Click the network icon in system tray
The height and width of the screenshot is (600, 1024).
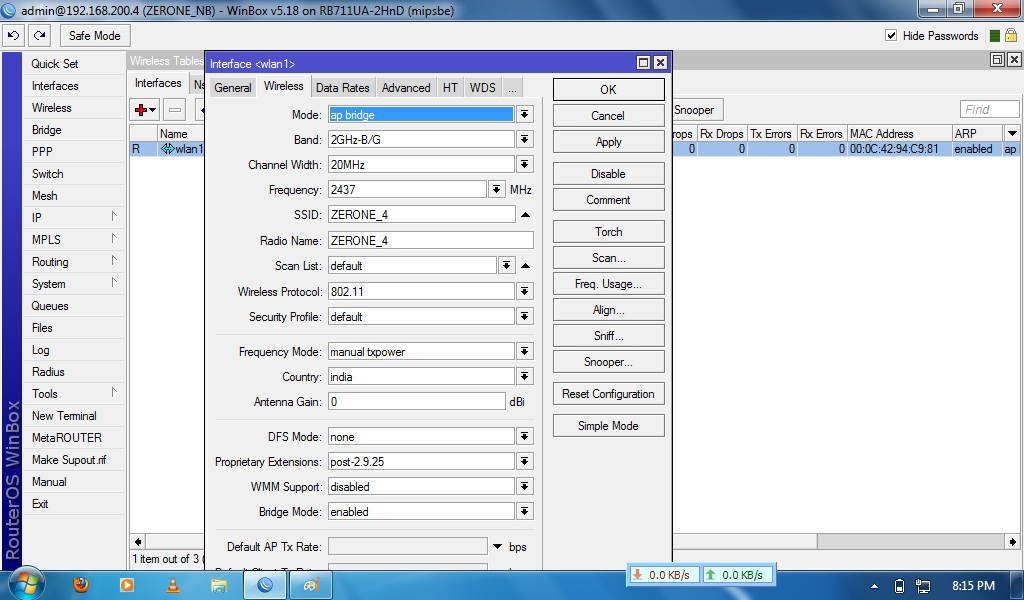point(923,586)
